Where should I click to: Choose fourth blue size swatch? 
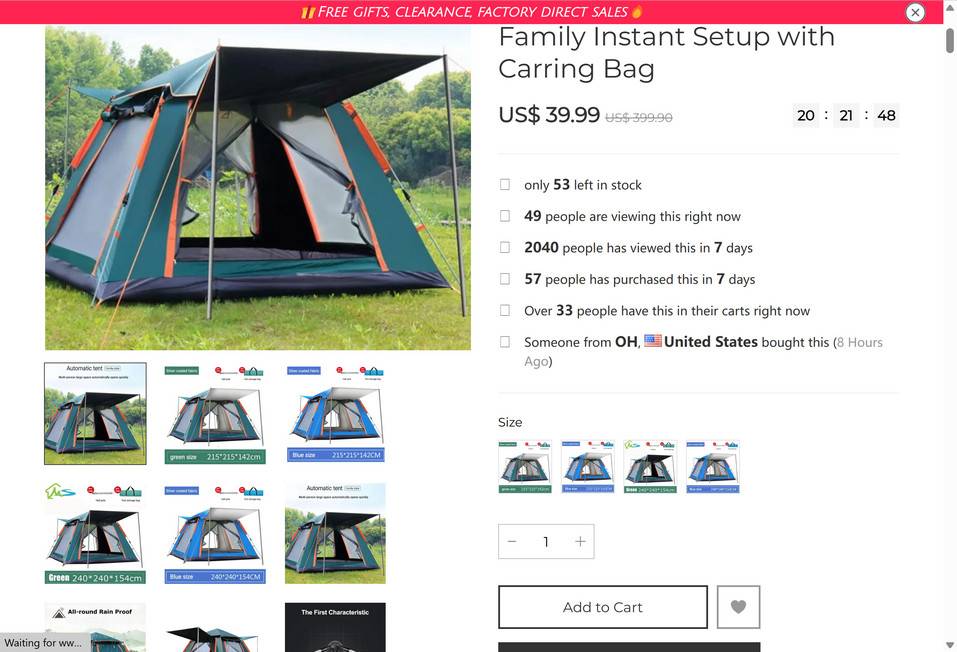click(713, 467)
